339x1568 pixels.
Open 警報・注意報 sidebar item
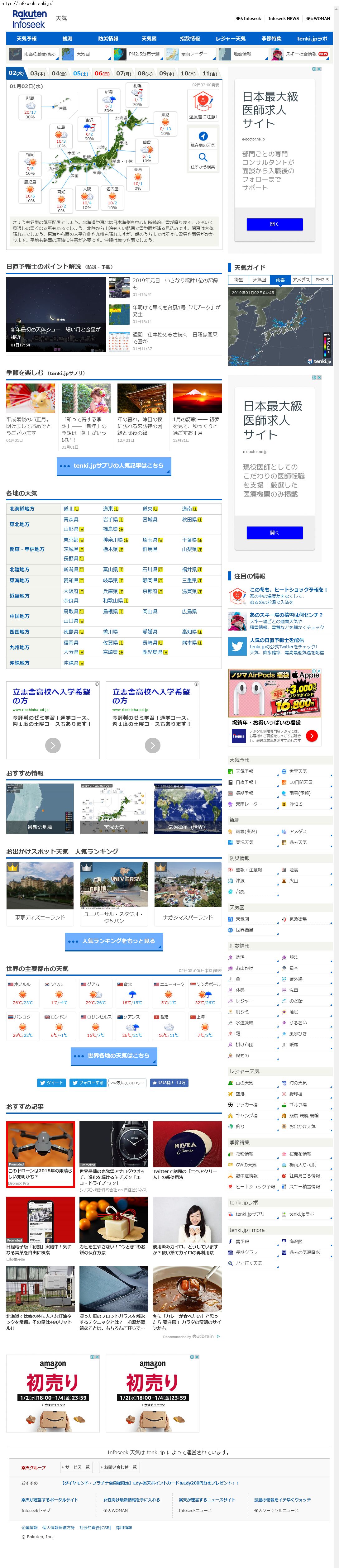(248, 870)
